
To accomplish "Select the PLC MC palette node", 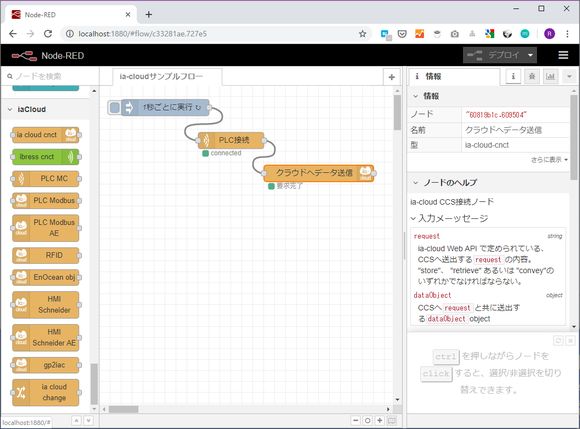I will tap(46, 179).
